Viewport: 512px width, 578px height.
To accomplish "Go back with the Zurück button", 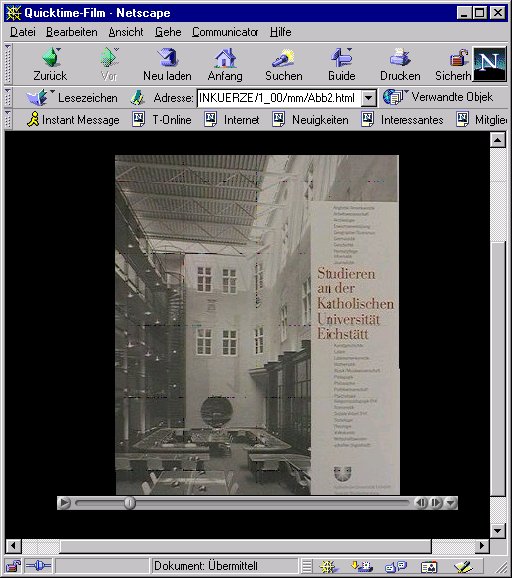I will pos(50,64).
